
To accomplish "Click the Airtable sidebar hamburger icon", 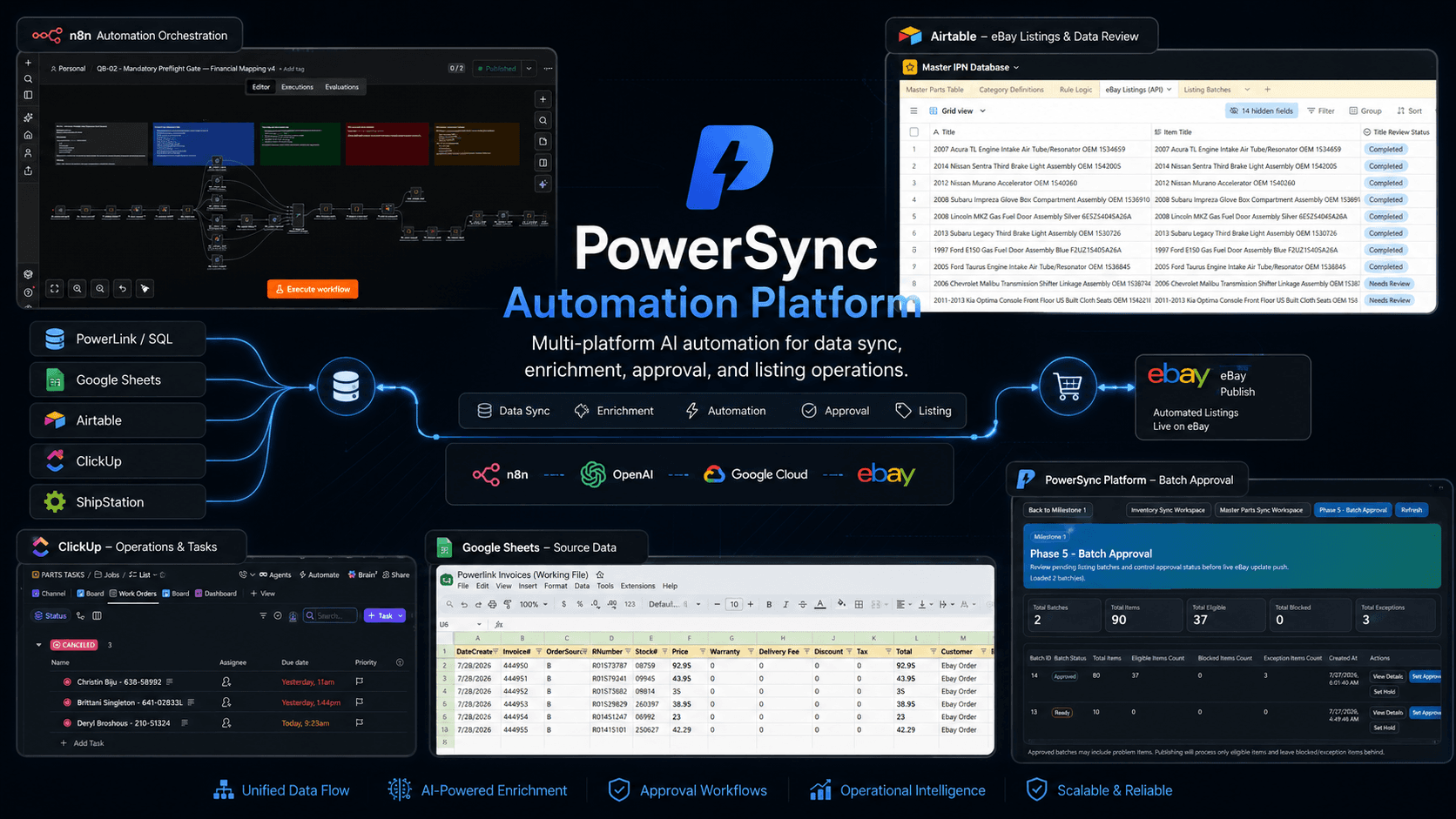I will click(913, 111).
